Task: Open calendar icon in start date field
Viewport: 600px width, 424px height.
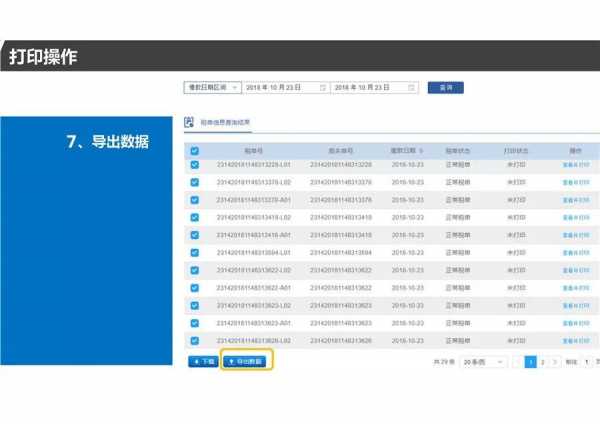Action: (323, 88)
